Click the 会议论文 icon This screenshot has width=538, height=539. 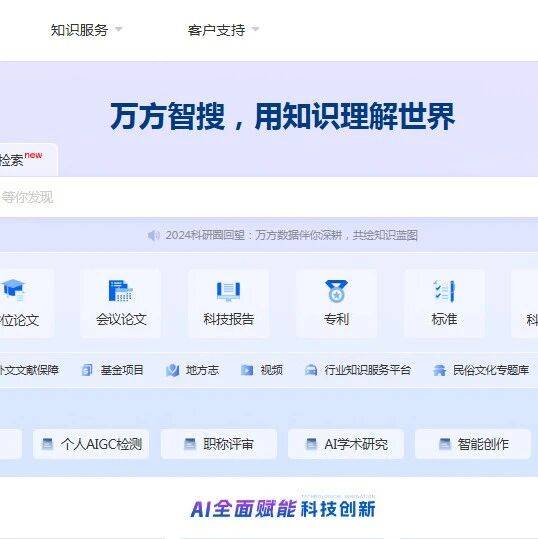pos(121,291)
